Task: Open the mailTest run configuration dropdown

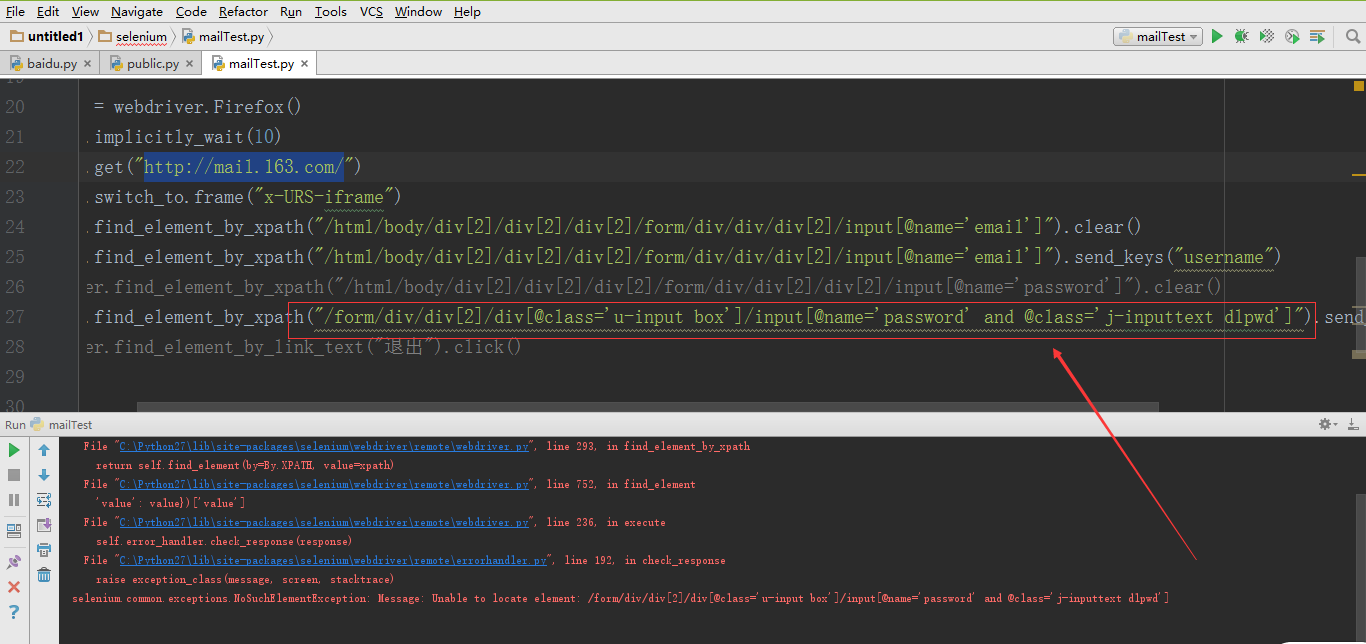Action: 1157,36
